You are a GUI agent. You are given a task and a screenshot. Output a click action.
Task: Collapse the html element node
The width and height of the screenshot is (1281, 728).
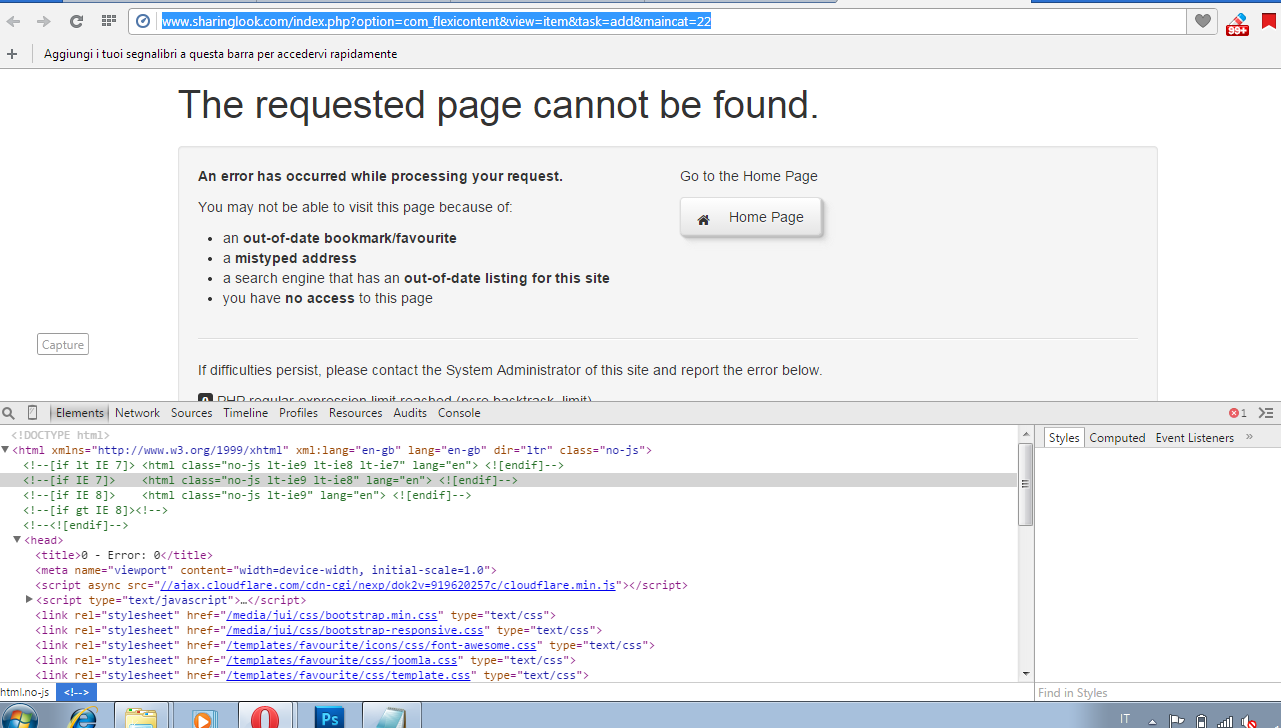pyautogui.click(x=7, y=450)
